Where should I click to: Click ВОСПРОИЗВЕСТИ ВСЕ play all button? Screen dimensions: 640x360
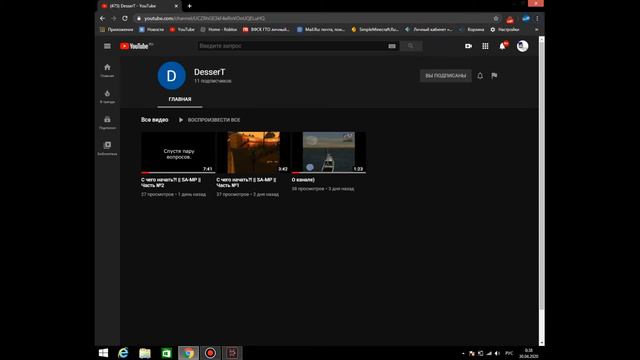[x=209, y=120]
